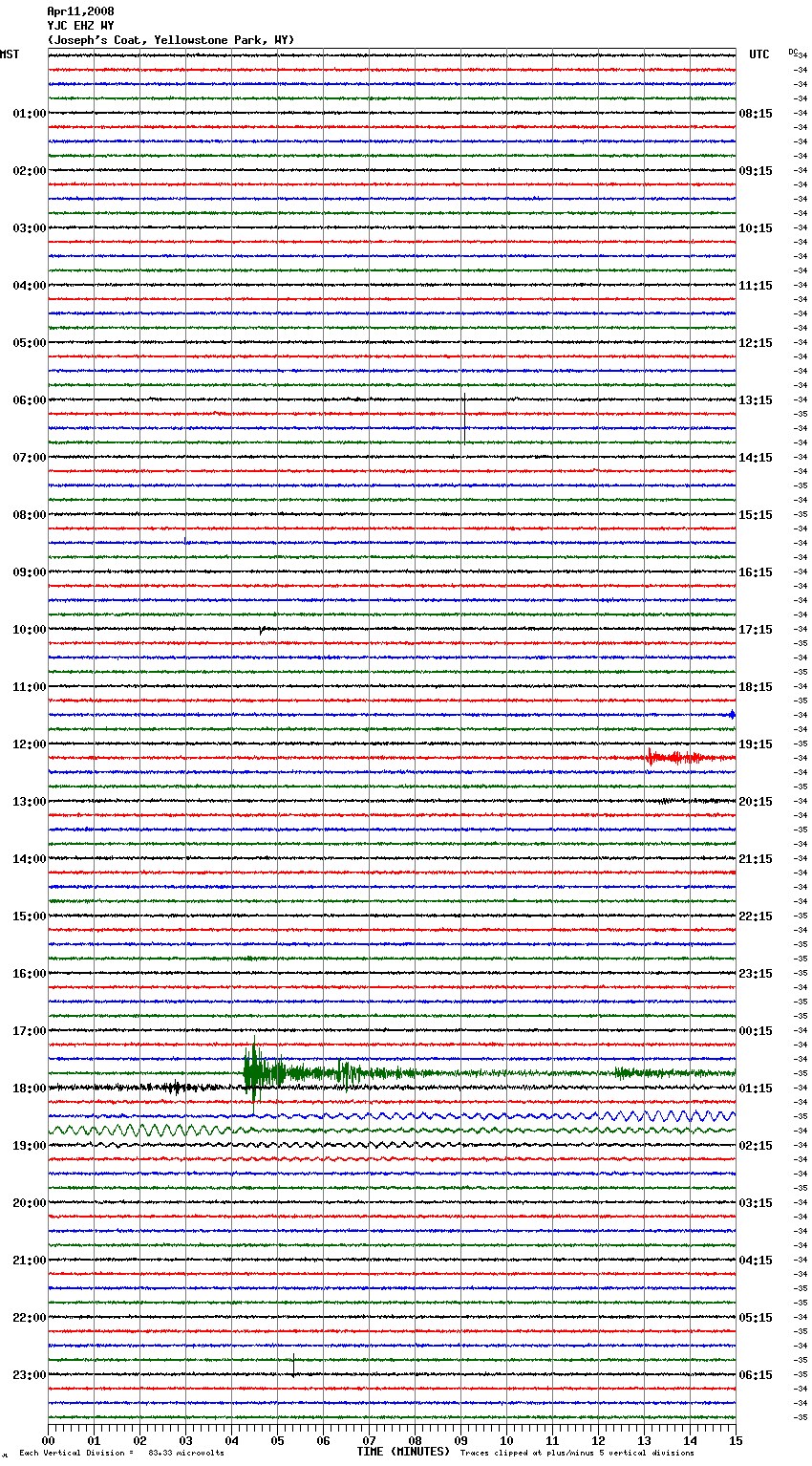
Task: Click the red seismic event after 12:00
Action: (673, 758)
